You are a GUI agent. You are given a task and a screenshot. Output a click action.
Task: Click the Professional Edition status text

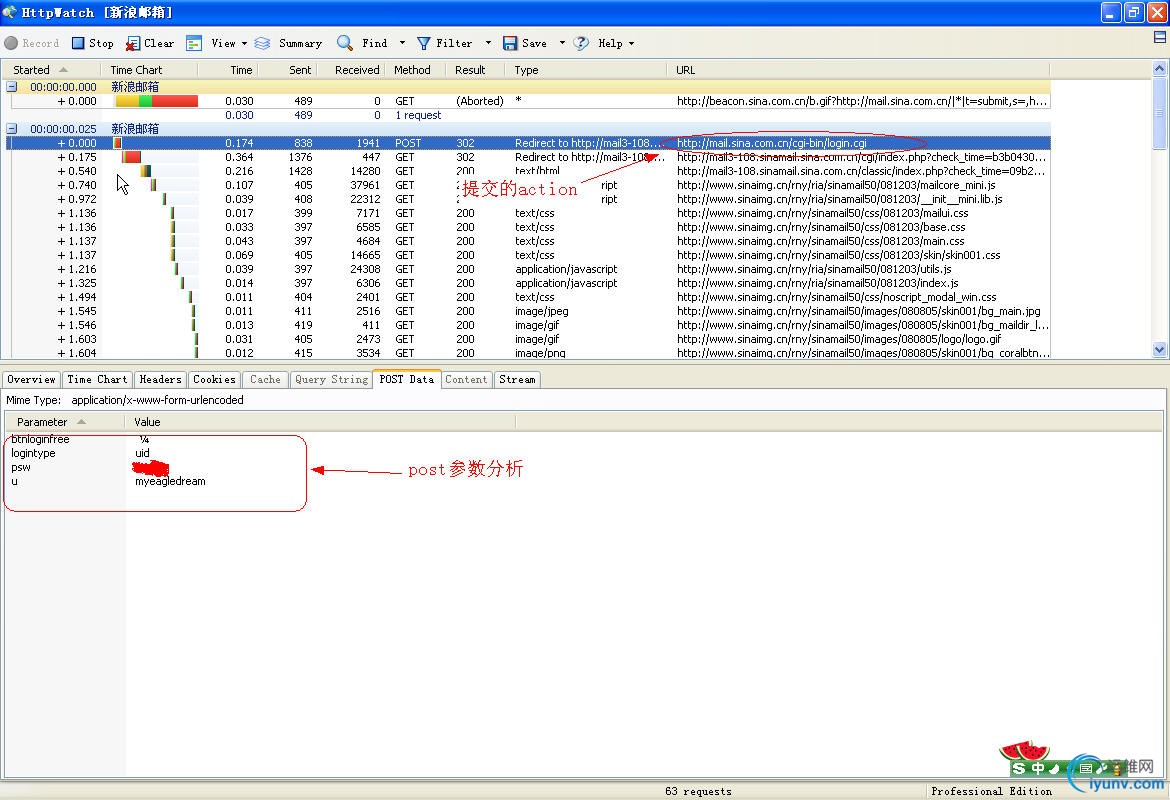tap(991, 791)
